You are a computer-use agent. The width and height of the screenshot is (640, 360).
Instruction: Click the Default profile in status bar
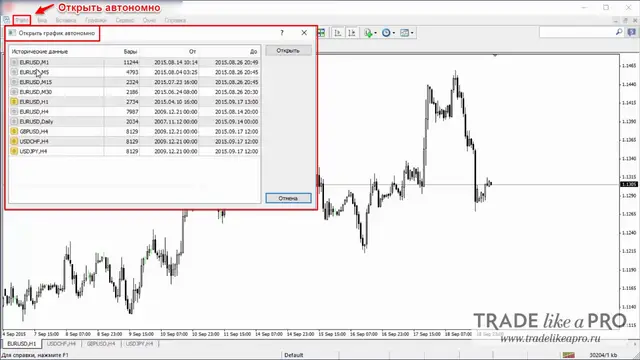294,355
